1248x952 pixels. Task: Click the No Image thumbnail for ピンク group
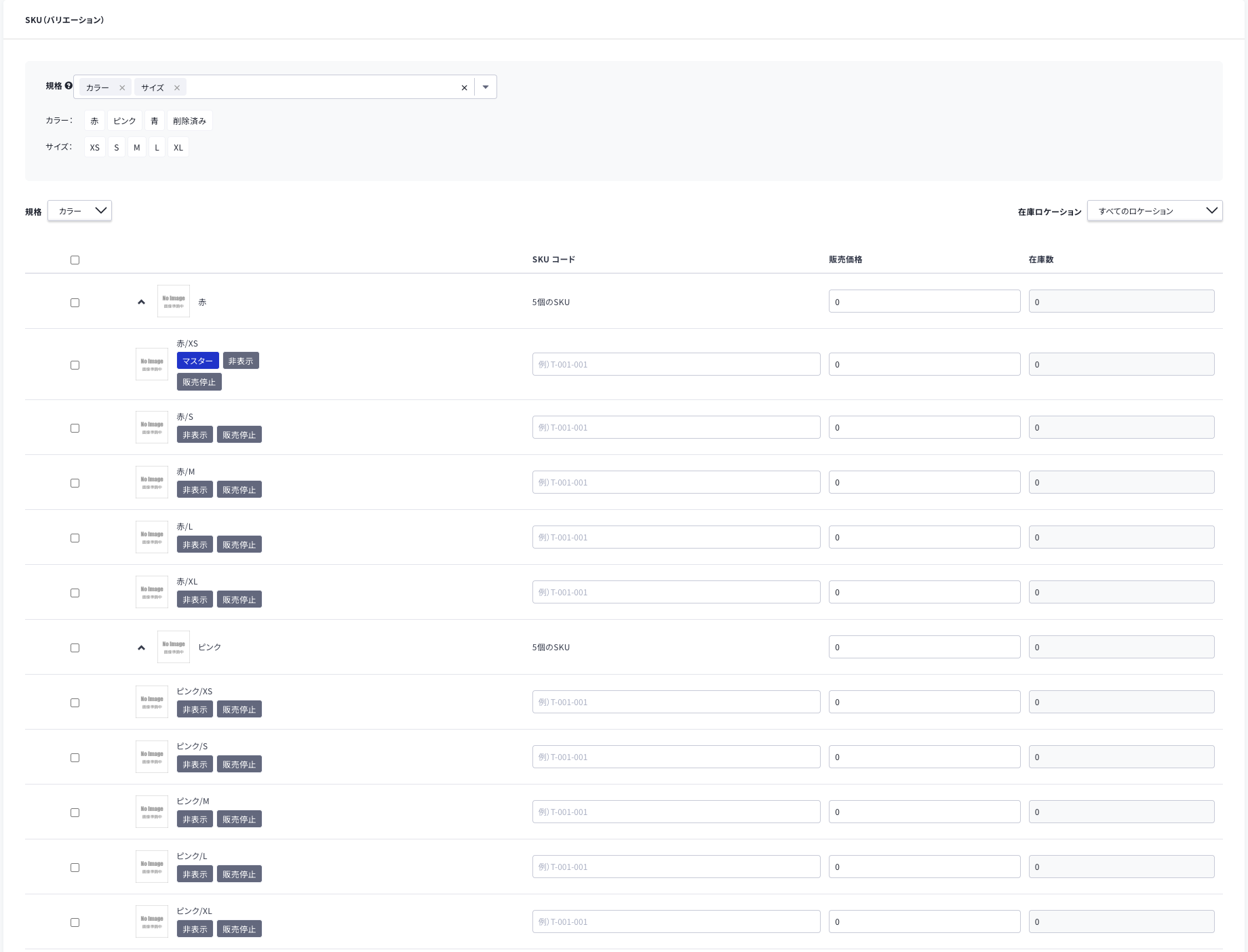pyautogui.click(x=174, y=647)
